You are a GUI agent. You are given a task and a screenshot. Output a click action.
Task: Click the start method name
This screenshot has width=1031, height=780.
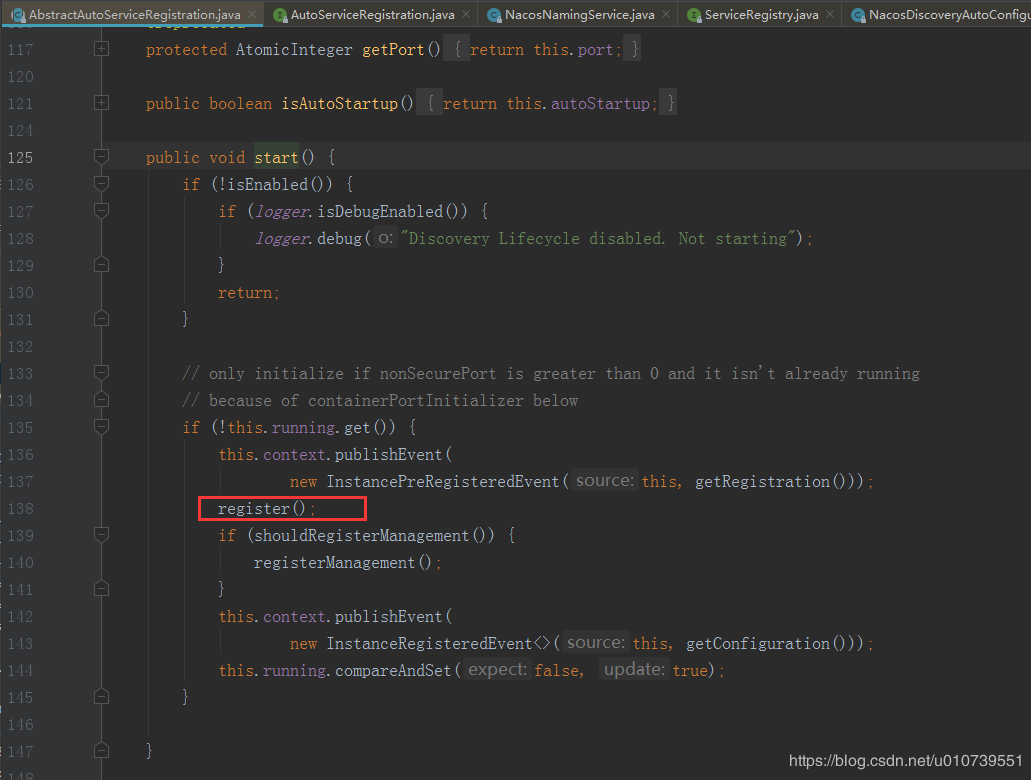pos(276,157)
